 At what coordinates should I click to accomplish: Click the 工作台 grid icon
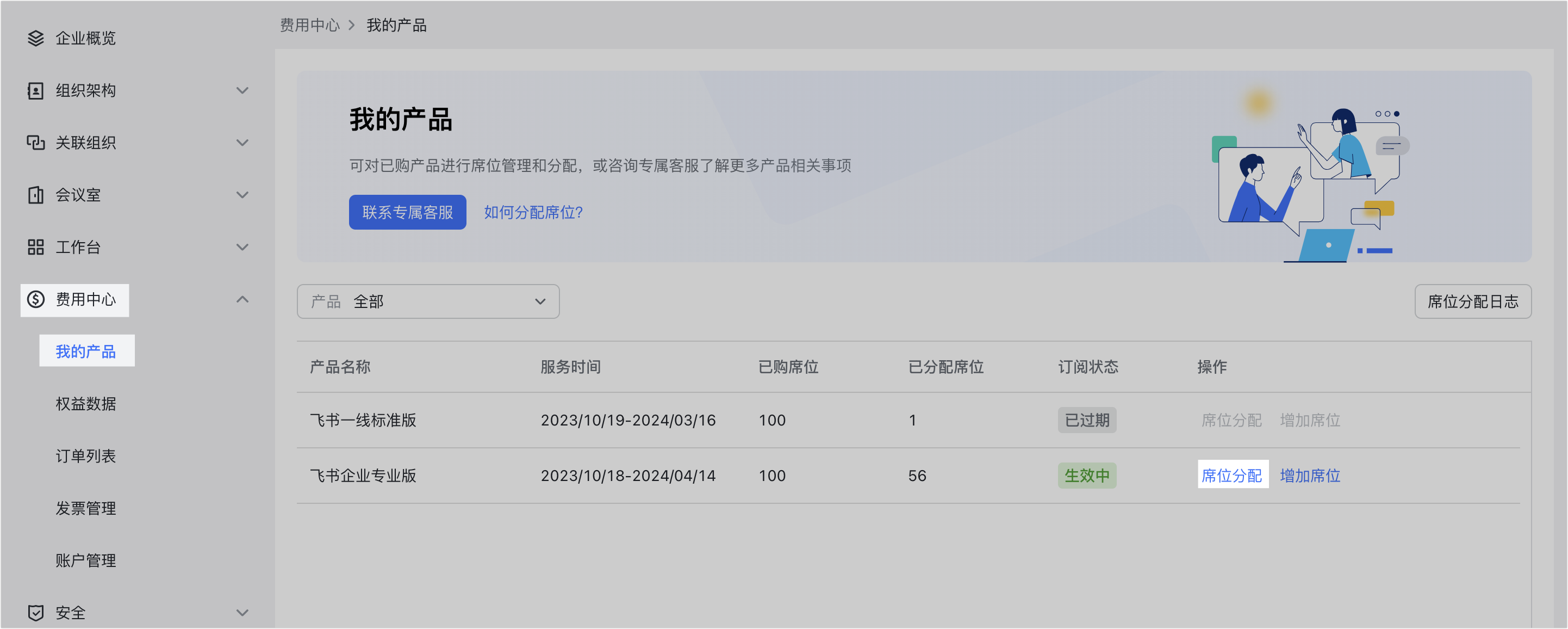coord(36,247)
